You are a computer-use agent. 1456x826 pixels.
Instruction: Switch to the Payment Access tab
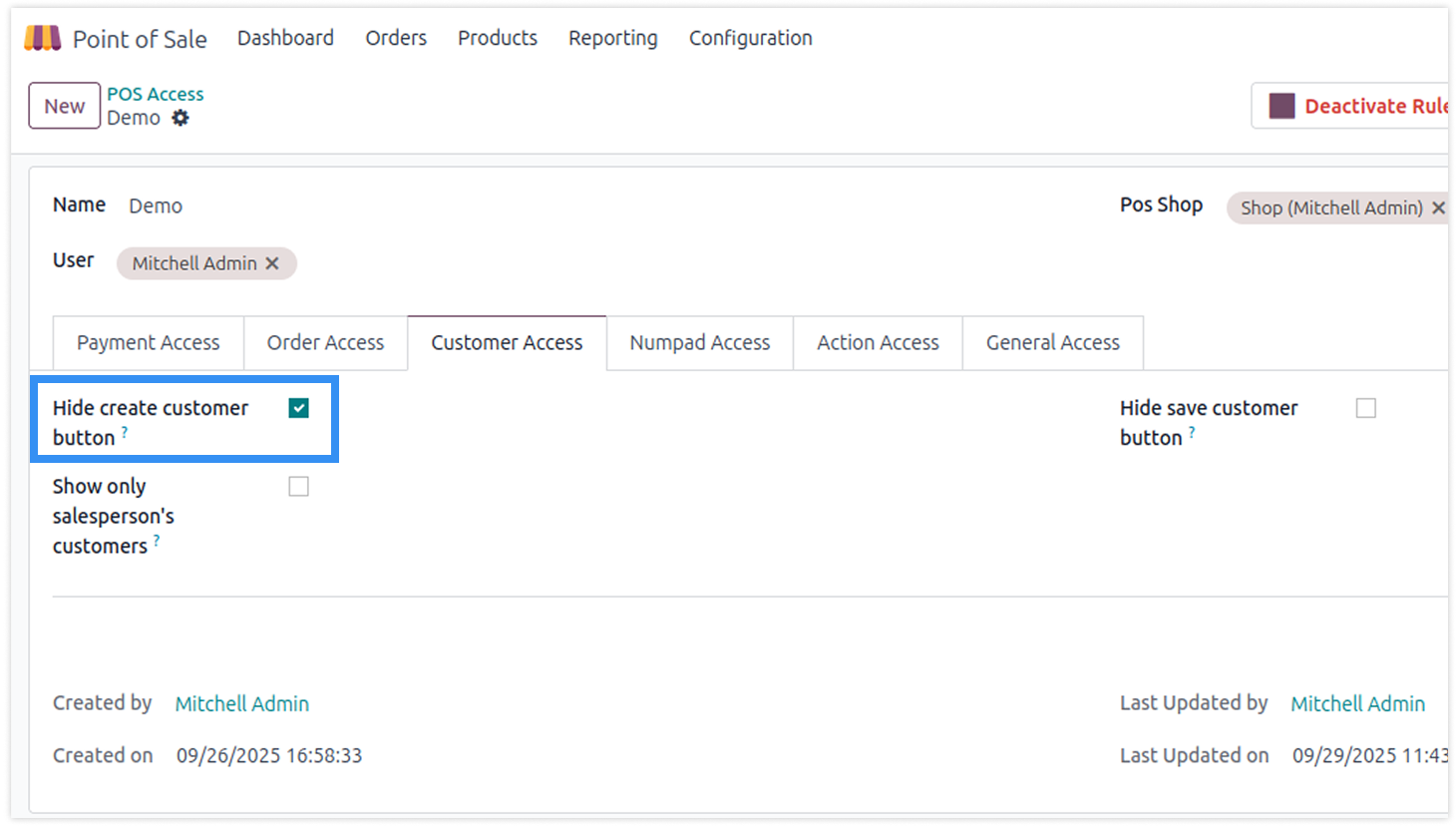(148, 342)
